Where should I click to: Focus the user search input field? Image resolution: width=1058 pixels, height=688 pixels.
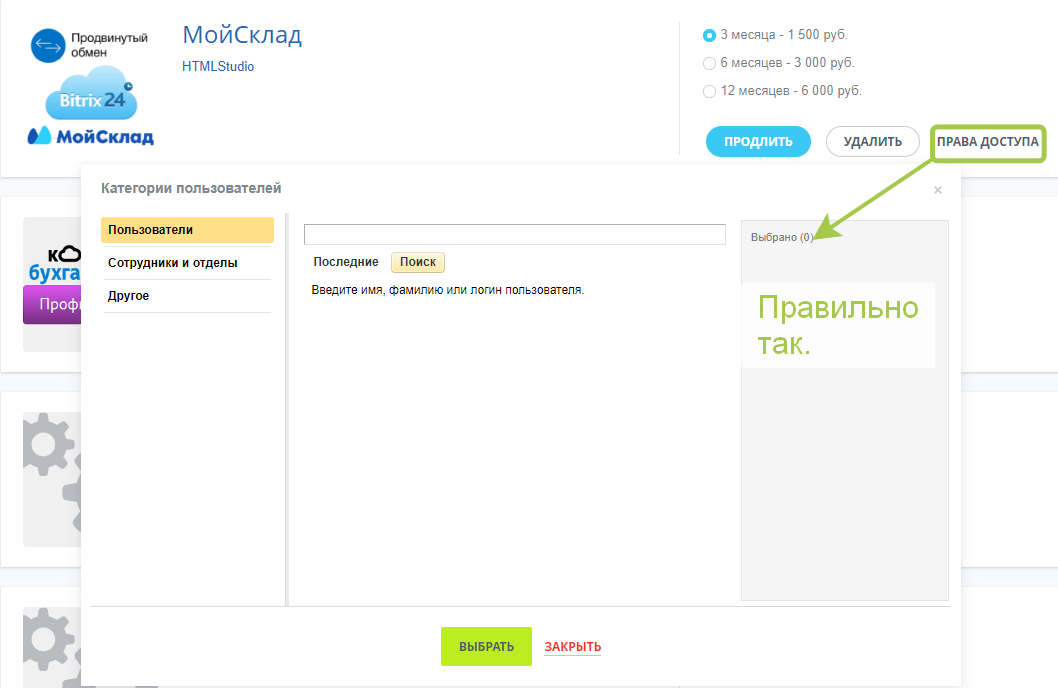pos(514,234)
